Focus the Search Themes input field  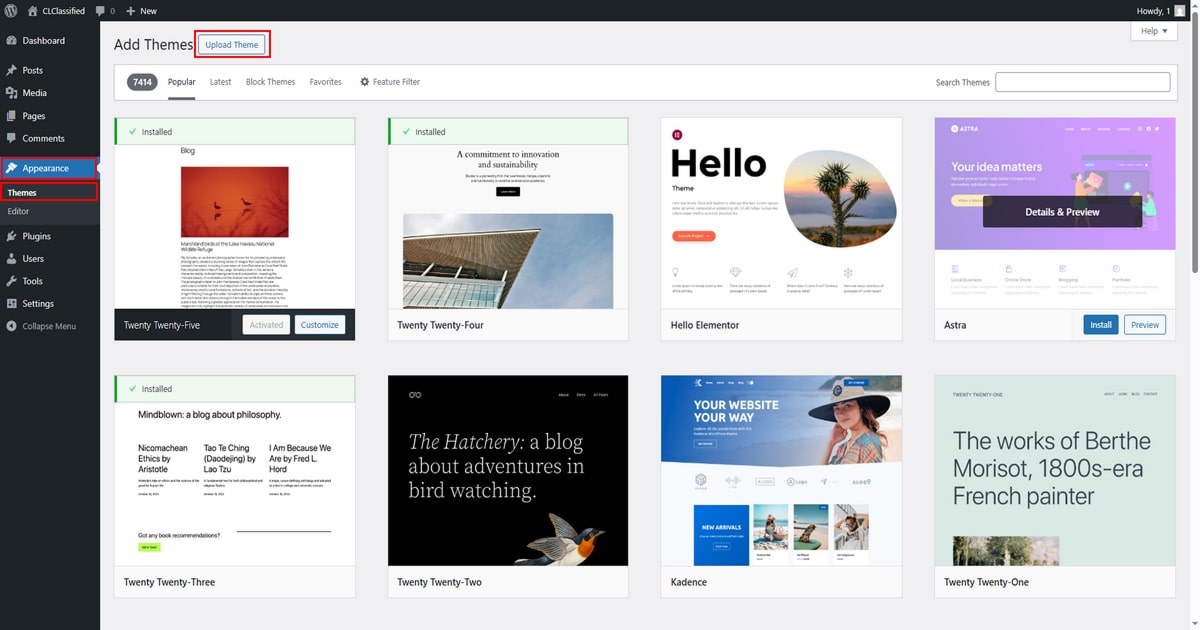1082,82
